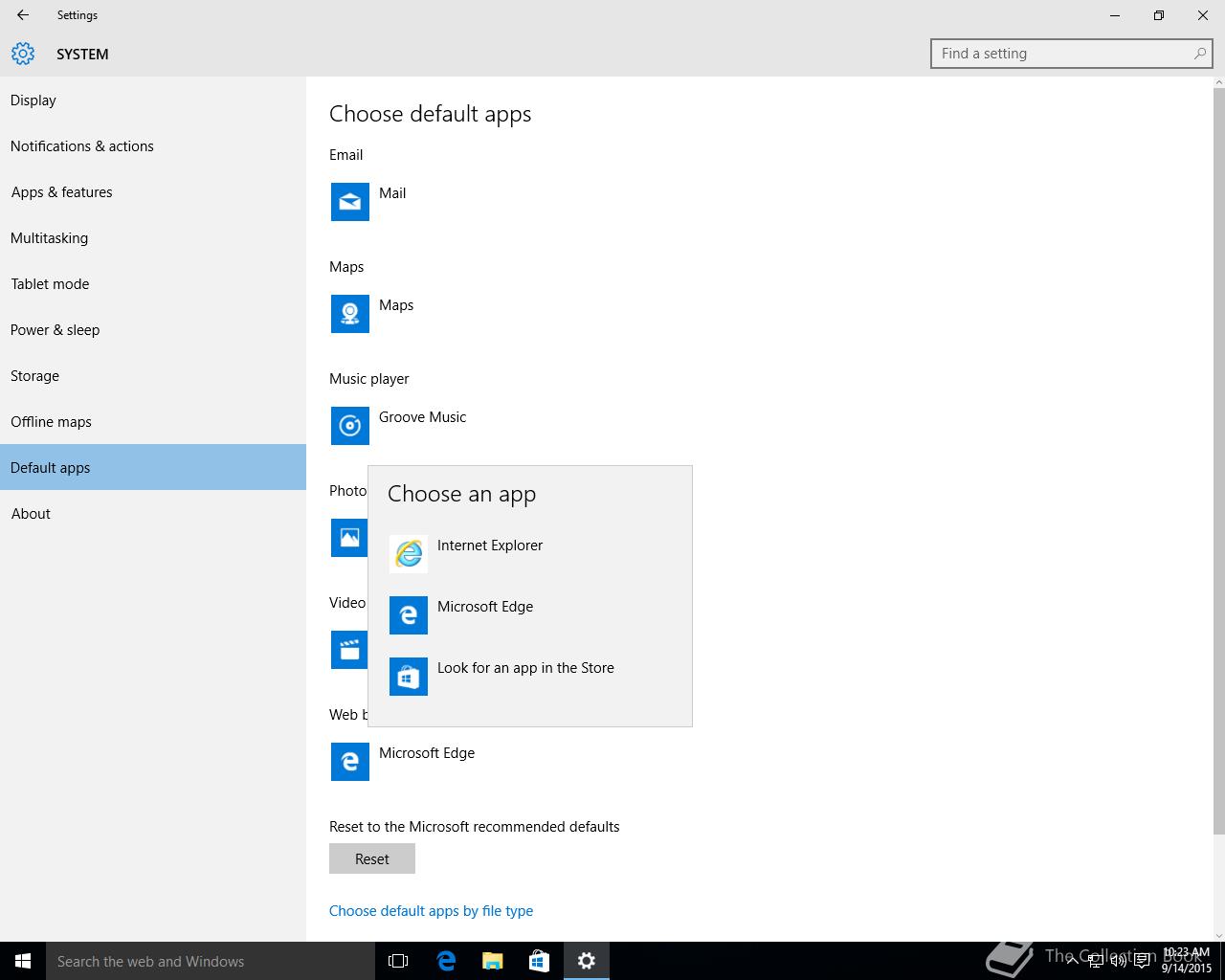Select Microsoft Edge label in Choose an app

coord(485,607)
